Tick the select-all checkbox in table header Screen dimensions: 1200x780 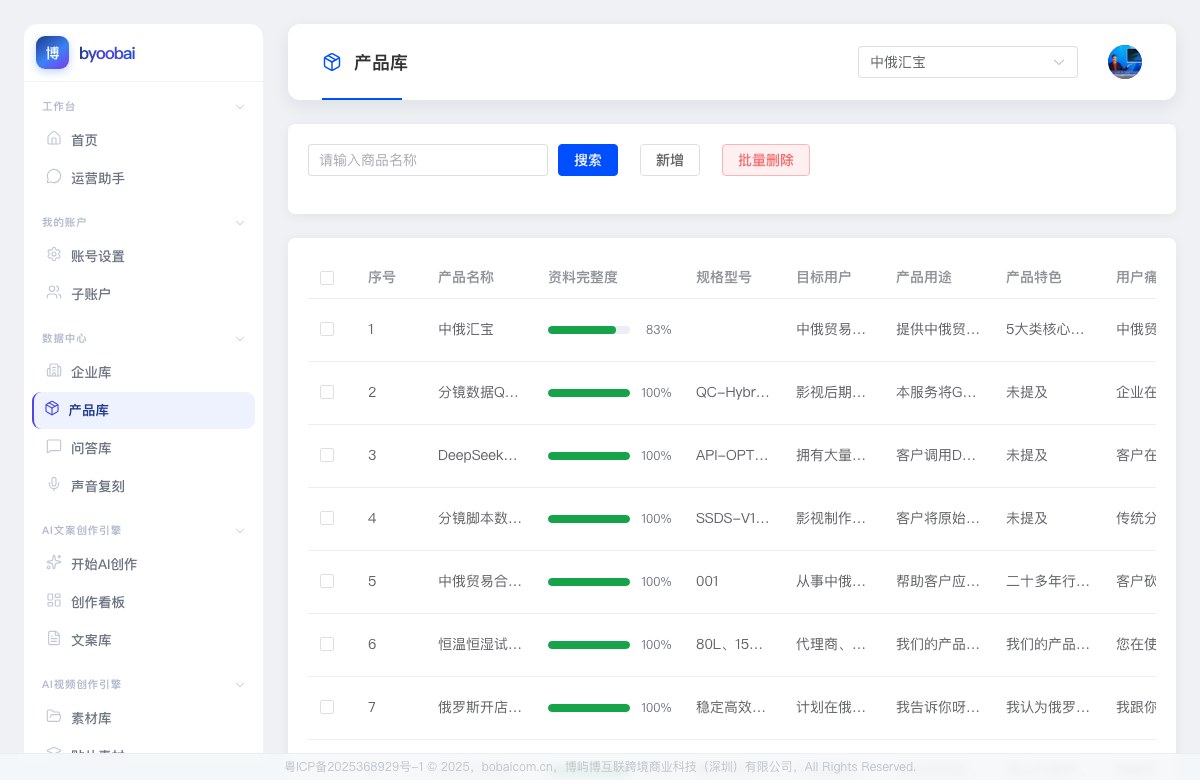click(x=327, y=277)
